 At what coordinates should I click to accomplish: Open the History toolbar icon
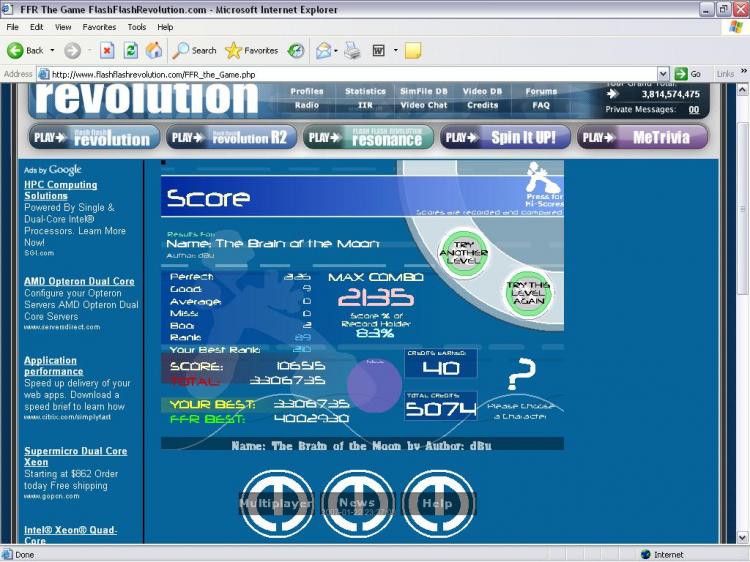coord(296,50)
